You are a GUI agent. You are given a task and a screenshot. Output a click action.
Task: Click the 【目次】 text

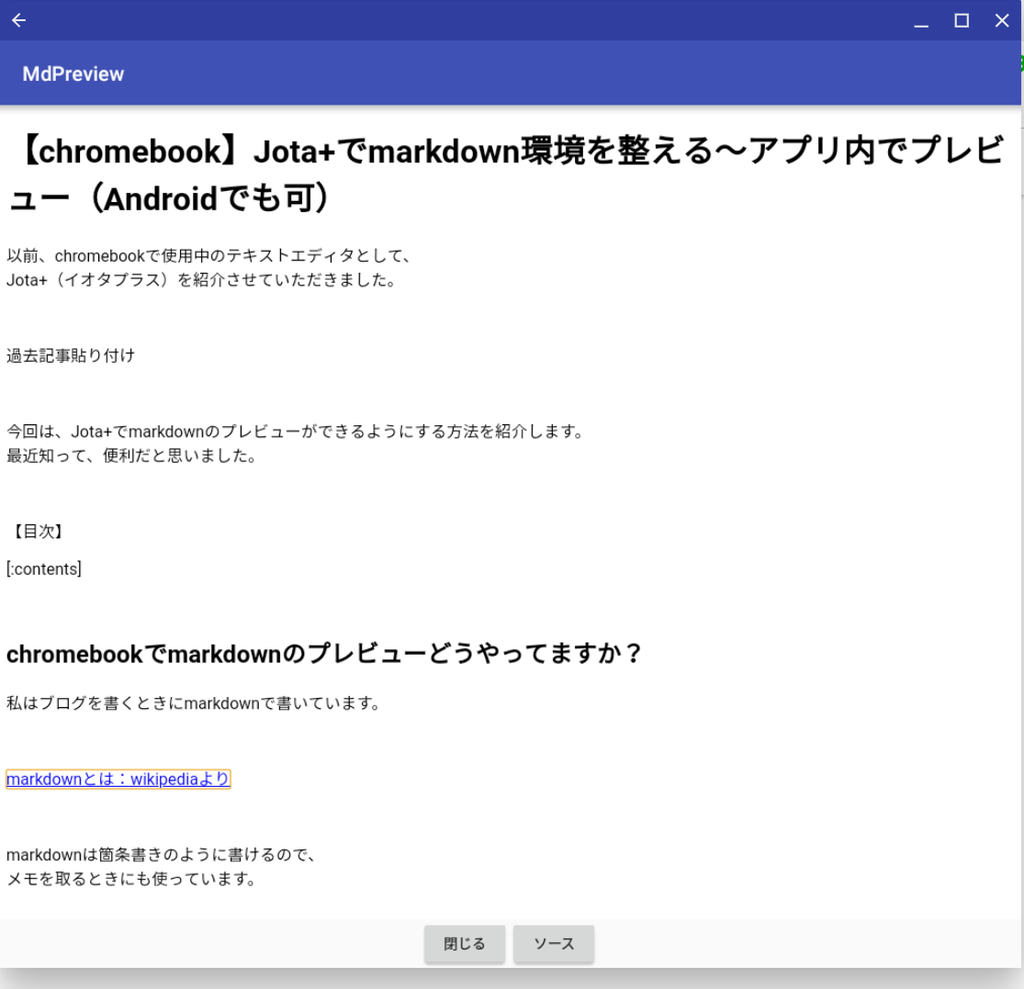point(38,532)
